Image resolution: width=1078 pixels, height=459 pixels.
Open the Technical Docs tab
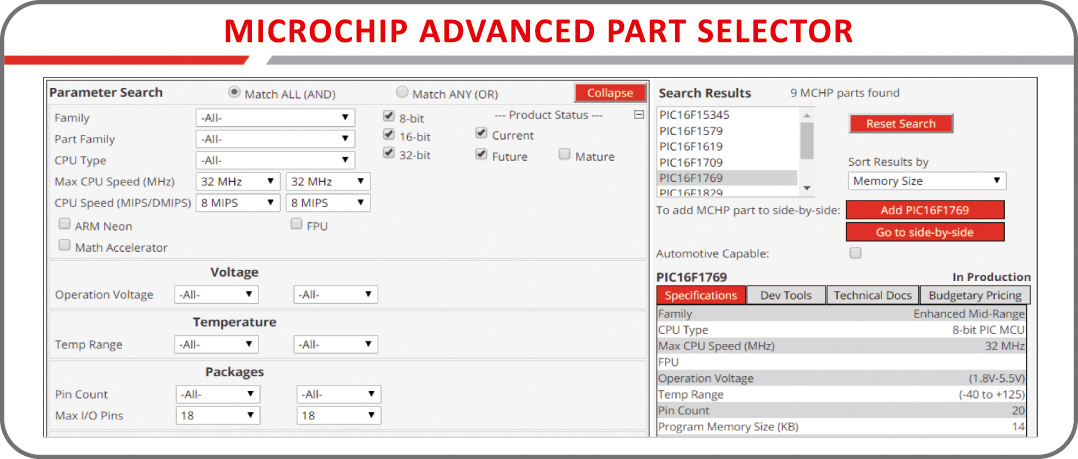click(x=872, y=295)
